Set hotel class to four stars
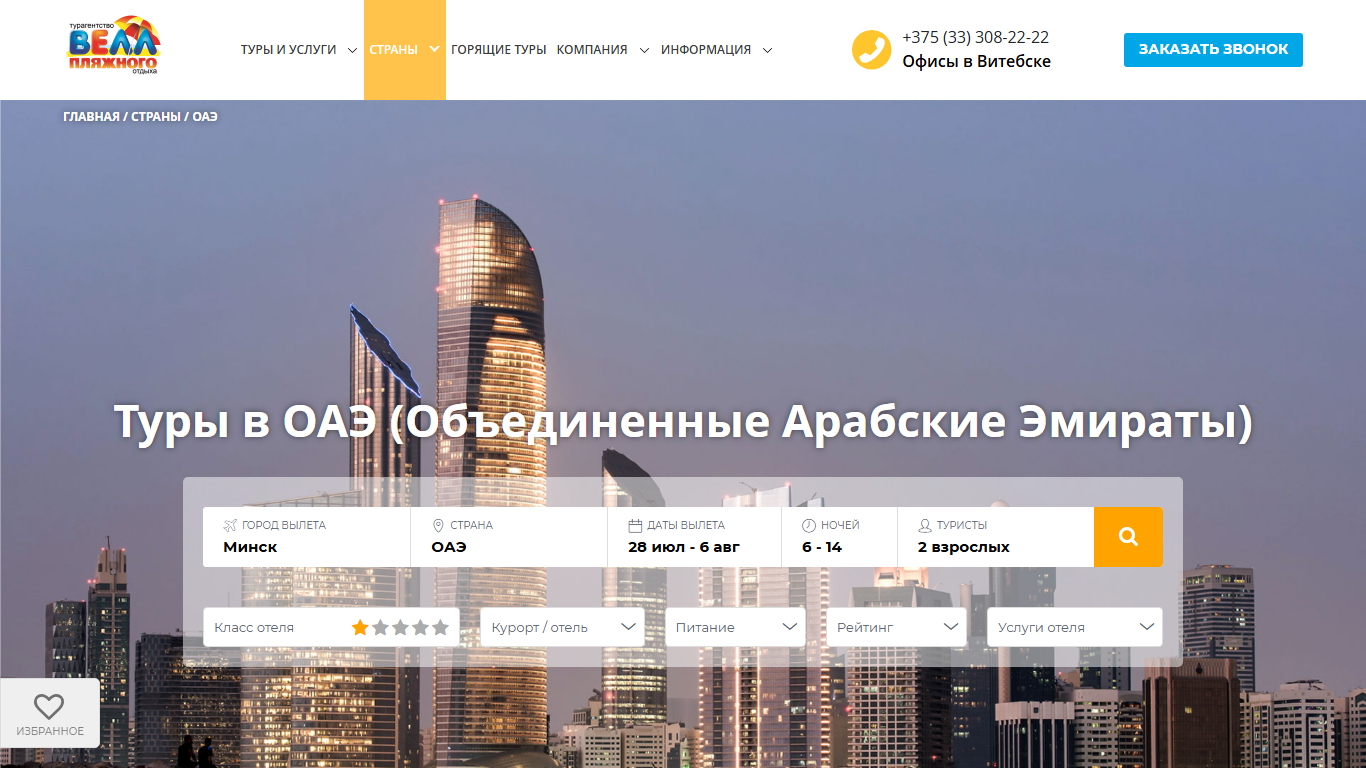Viewport: 1366px width, 768px height. 420,627
